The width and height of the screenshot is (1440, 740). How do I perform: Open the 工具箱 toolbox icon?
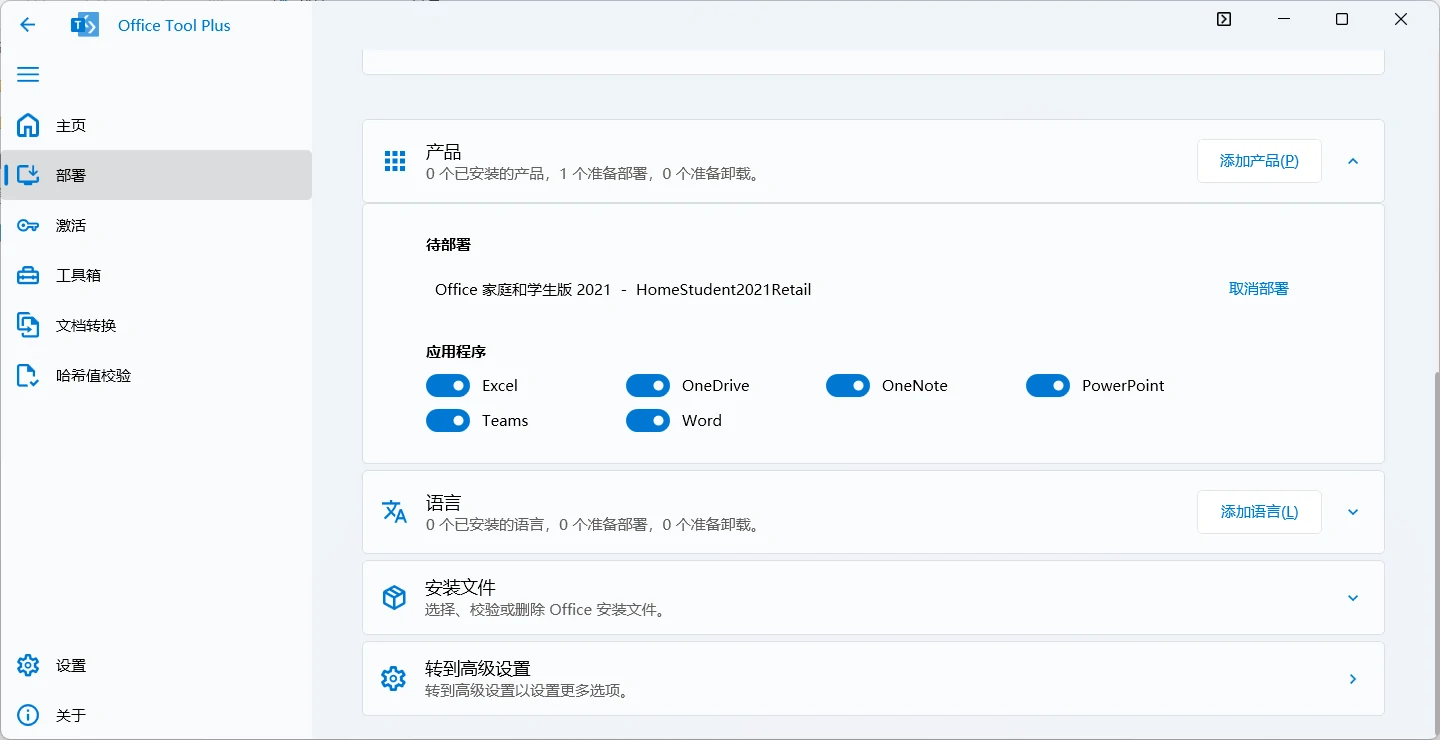[x=28, y=276]
